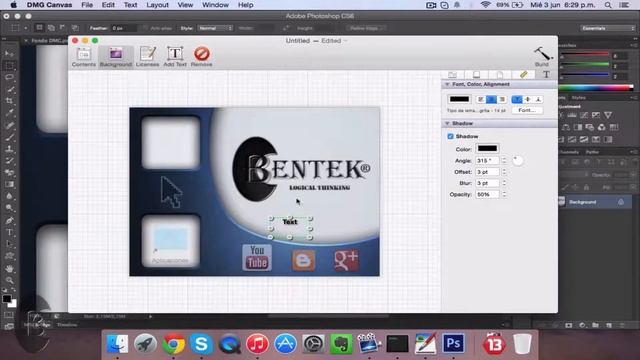Set text alignment to center
The image size is (640, 360).
491,99
